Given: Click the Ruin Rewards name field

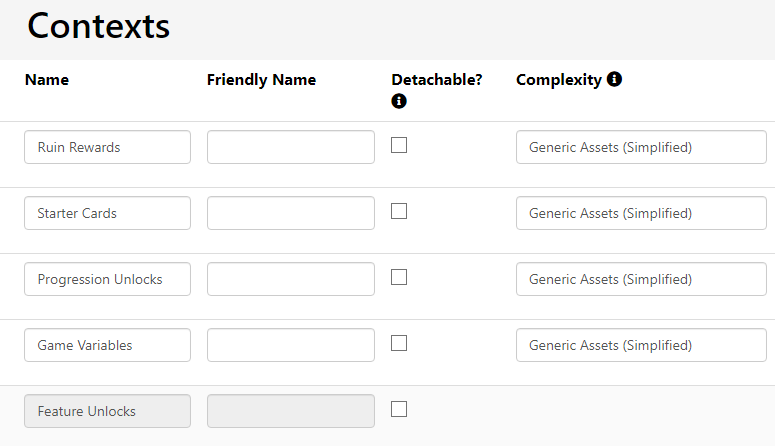Looking at the screenshot, I should [x=107, y=147].
